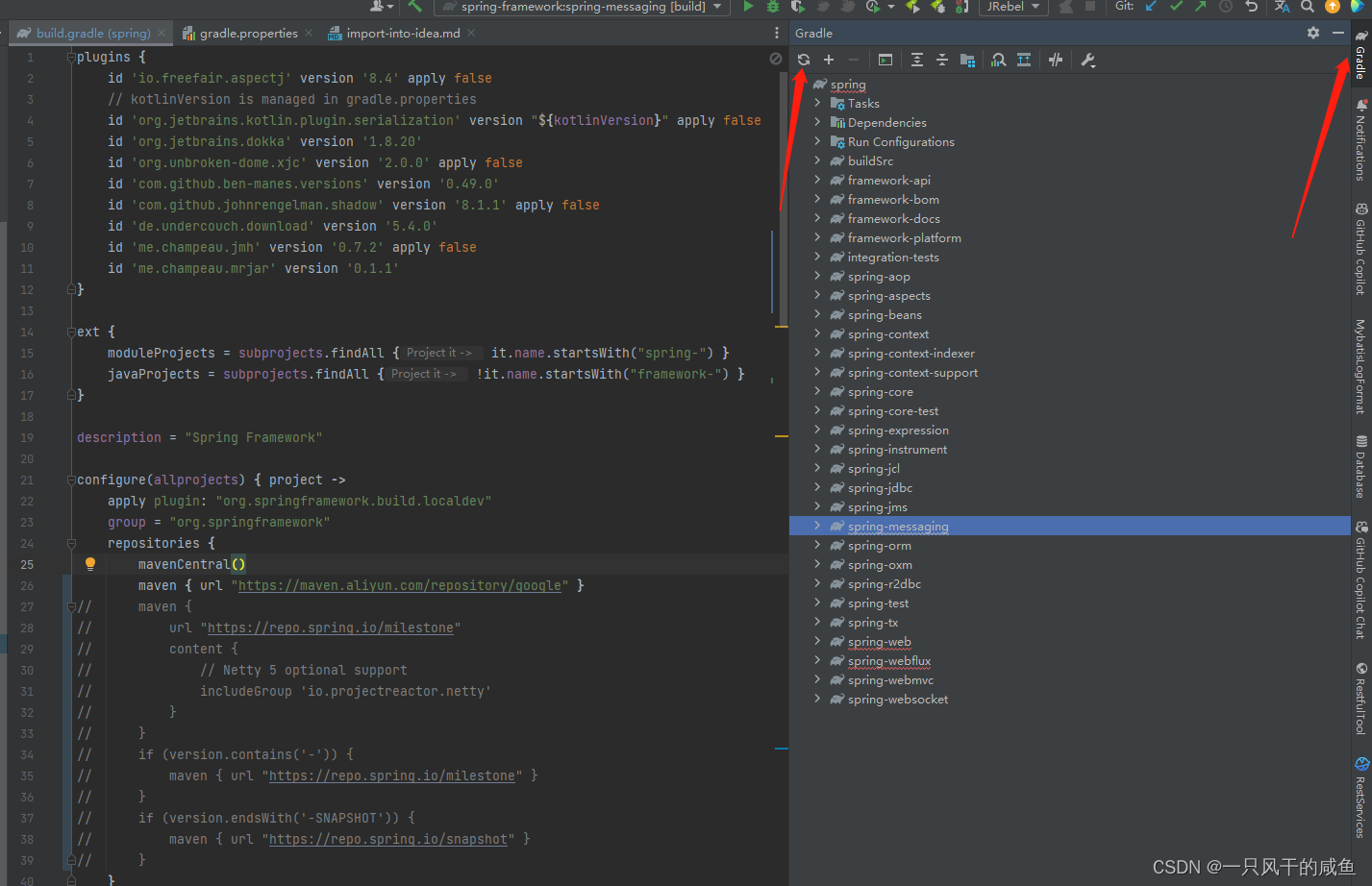
Task: Select spring root project node
Action: click(x=847, y=84)
